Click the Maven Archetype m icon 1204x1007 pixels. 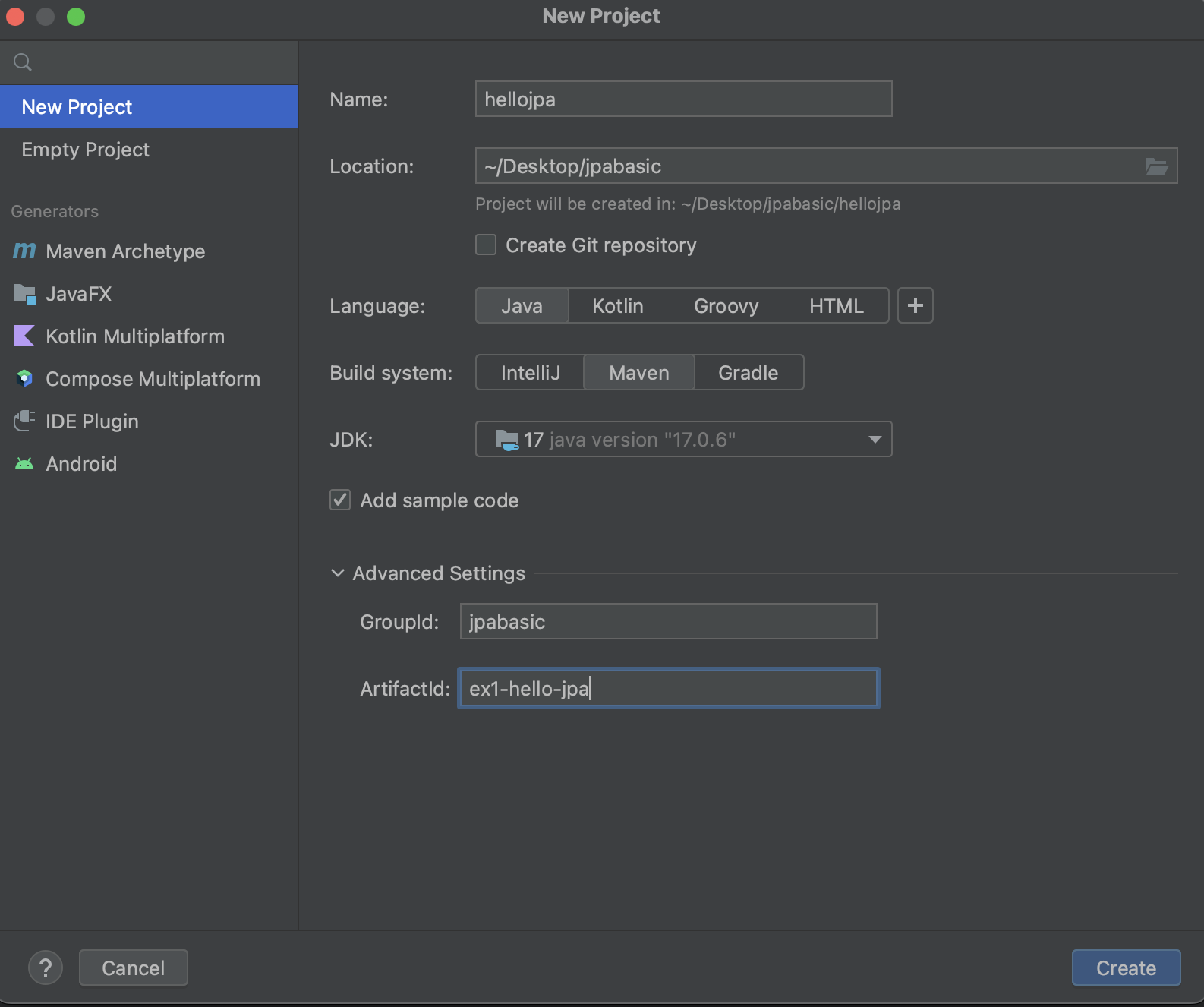24,251
